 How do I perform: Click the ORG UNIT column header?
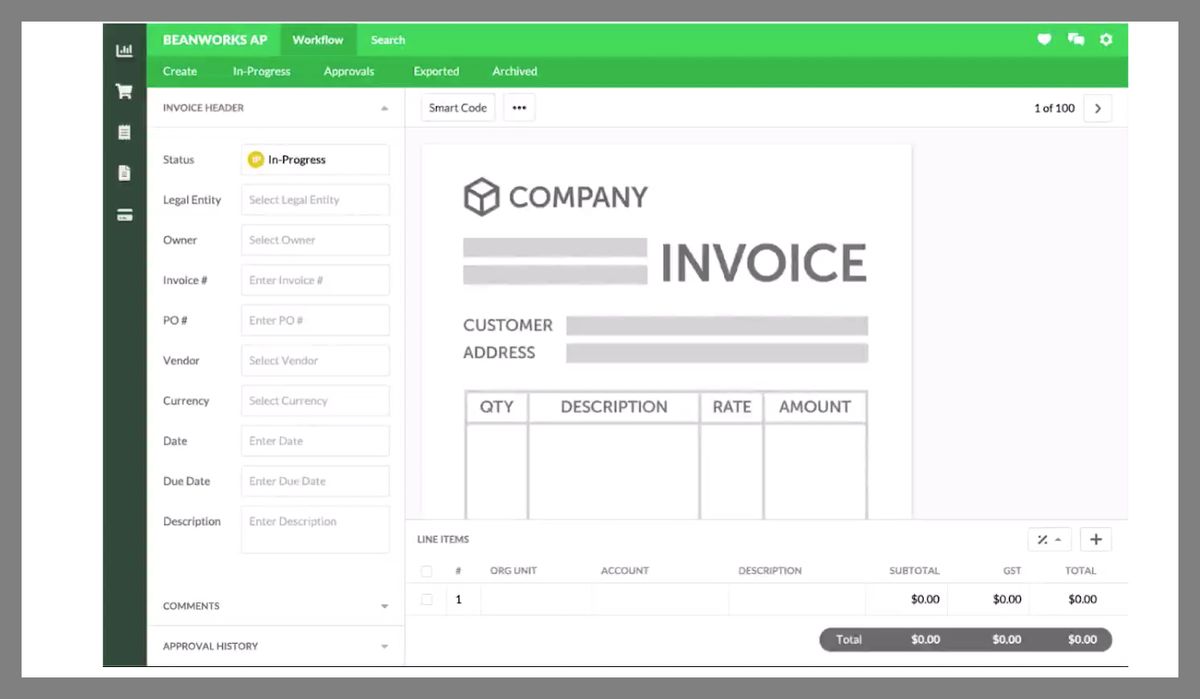pos(513,571)
